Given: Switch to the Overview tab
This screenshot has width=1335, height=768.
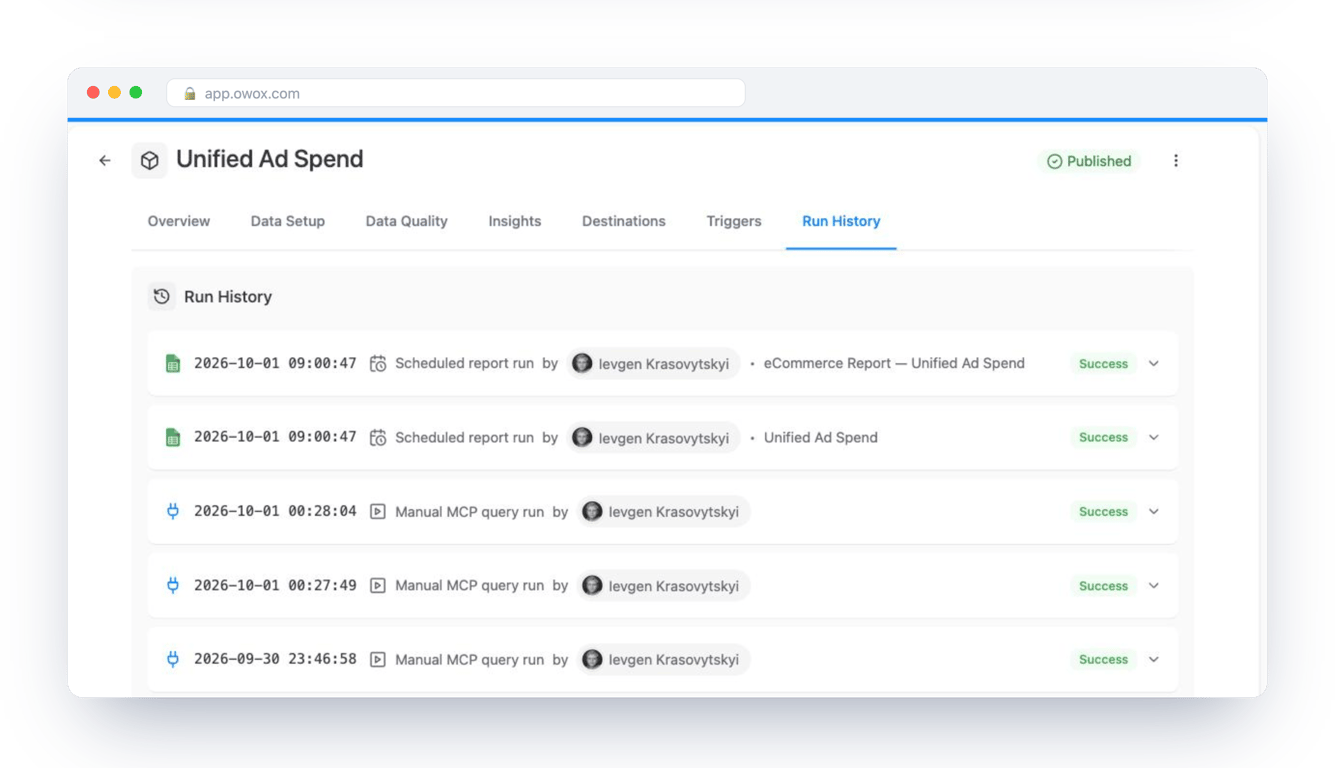Looking at the screenshot, I should 179,221.
